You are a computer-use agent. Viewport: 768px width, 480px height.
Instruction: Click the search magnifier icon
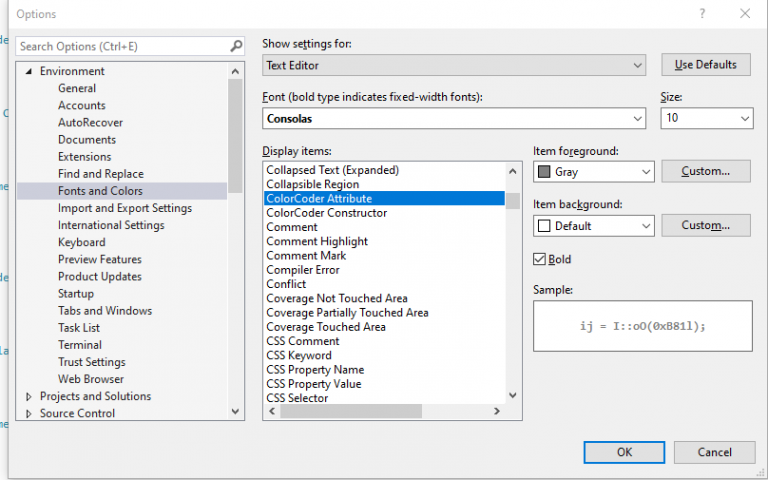pyautogui.click(x=236, y=46)
